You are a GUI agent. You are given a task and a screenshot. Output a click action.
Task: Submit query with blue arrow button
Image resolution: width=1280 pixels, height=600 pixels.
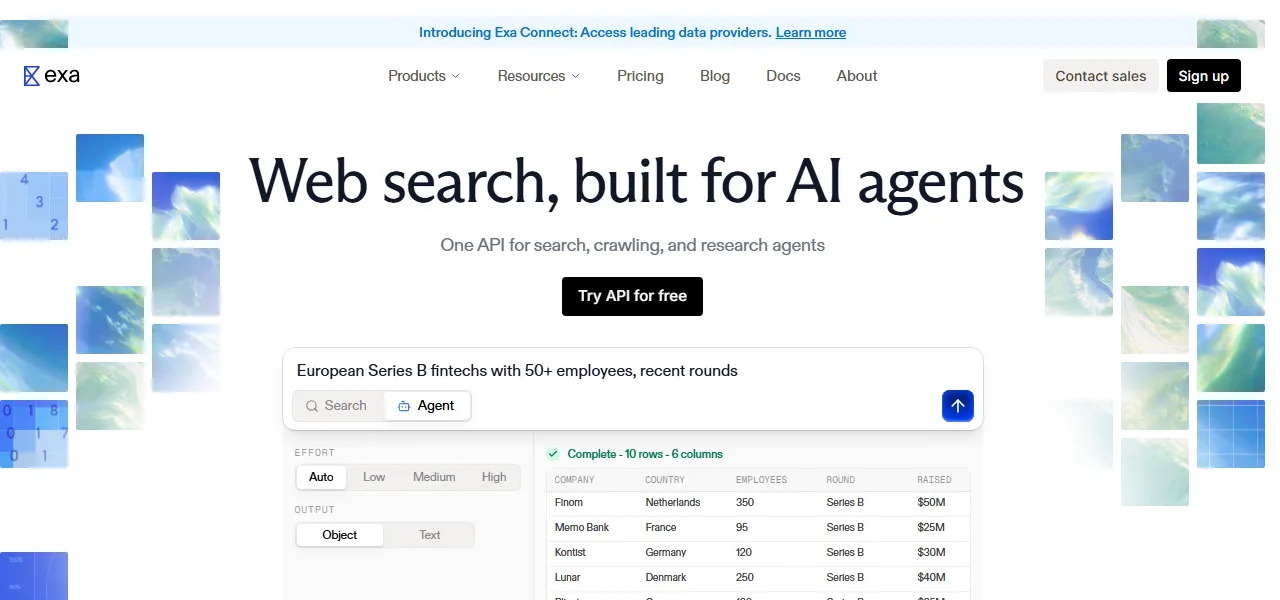(x=957, y=405)
